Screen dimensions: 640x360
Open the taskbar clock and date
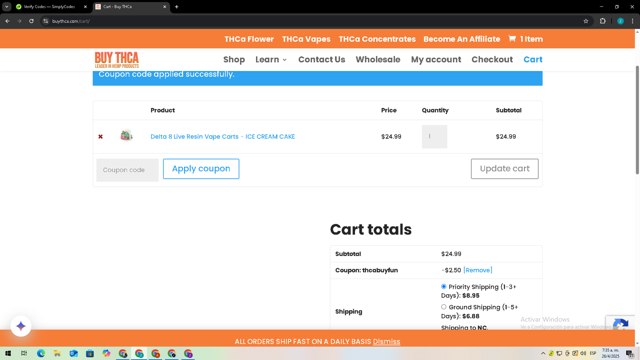pyautogui.click(x=610, y=353)
